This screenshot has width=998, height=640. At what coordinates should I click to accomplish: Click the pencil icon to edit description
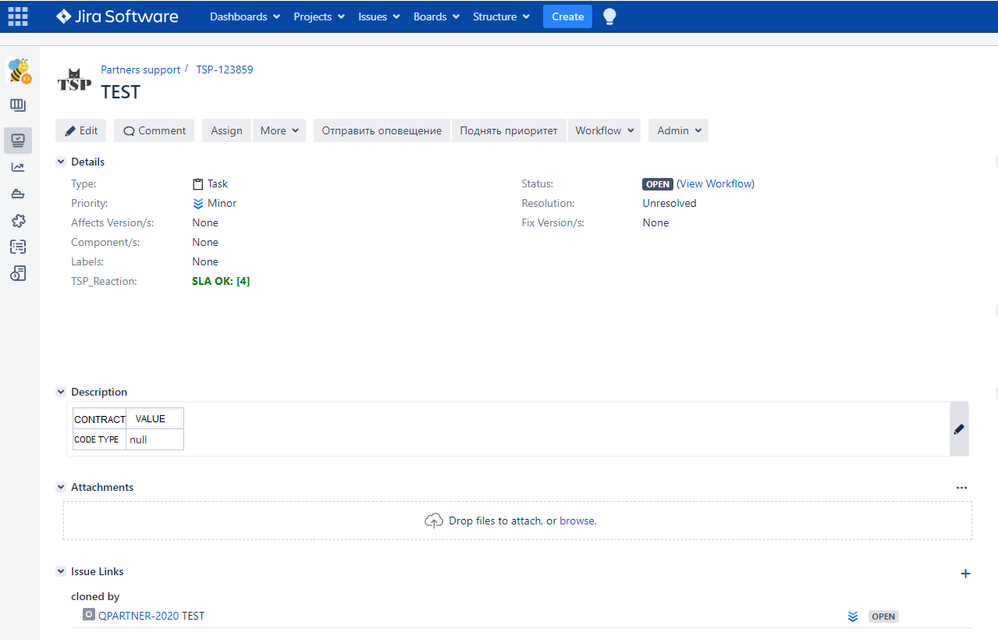click(x=959, y=429)
